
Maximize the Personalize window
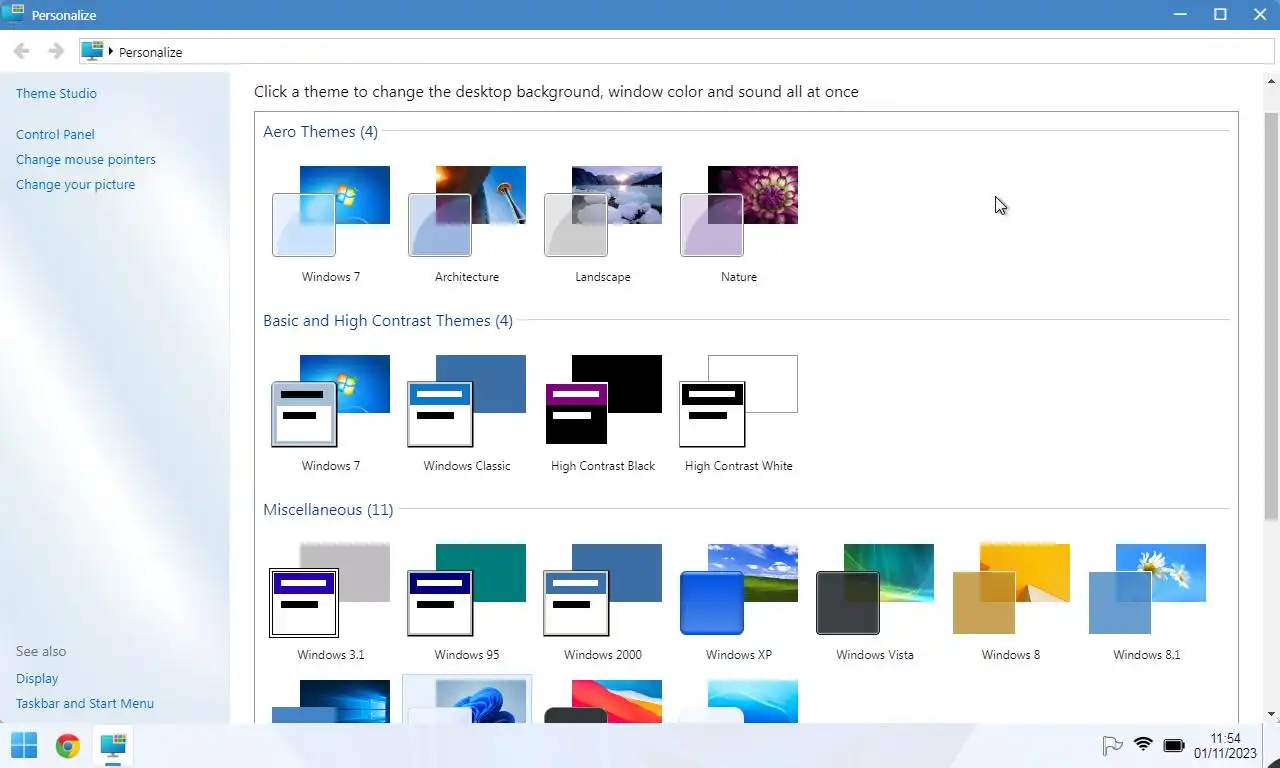[1220, 14]
